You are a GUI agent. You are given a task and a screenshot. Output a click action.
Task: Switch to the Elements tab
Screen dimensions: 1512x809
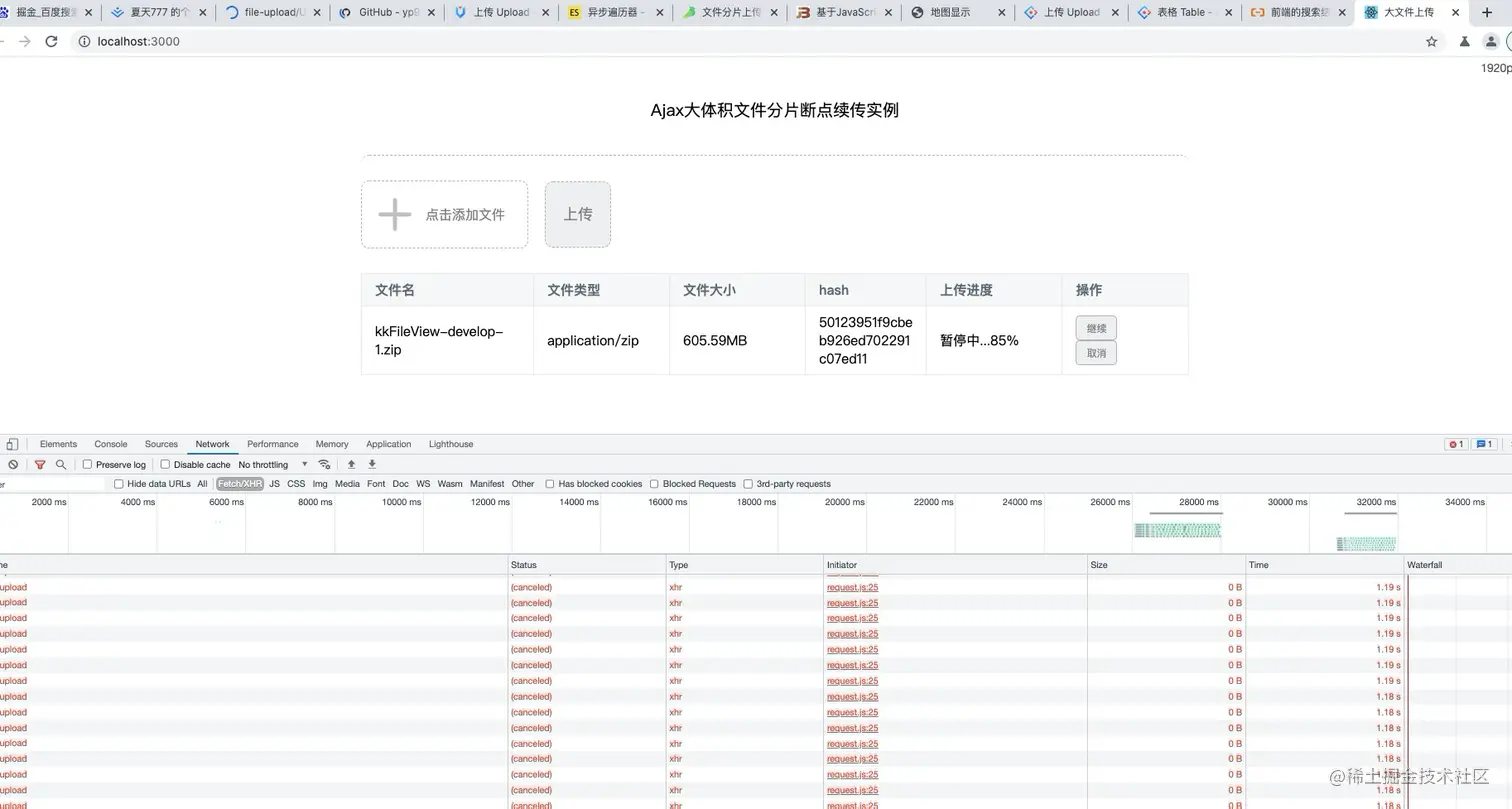pos(58,445)
